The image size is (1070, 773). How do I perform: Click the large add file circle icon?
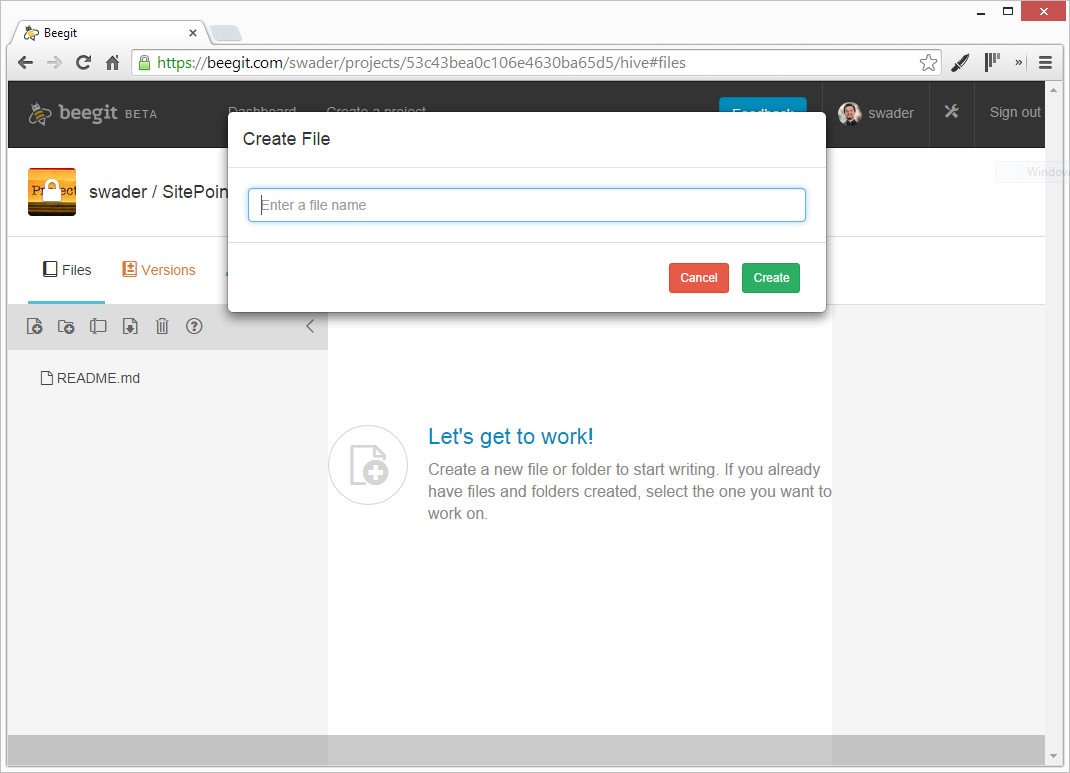[x=368, y=465]
